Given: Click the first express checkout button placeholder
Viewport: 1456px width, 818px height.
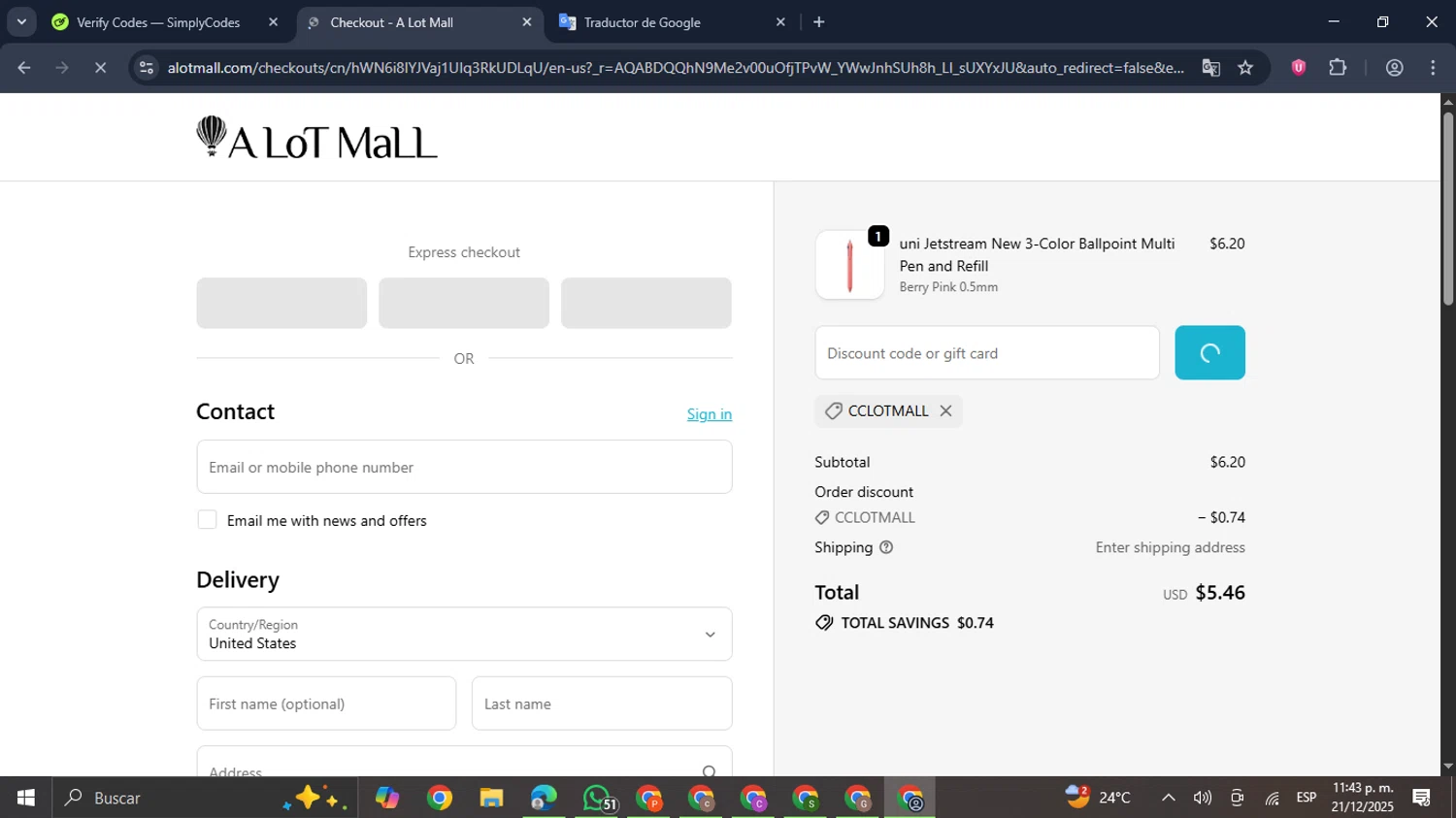Looking at the screenshot, I should (281, 303).
